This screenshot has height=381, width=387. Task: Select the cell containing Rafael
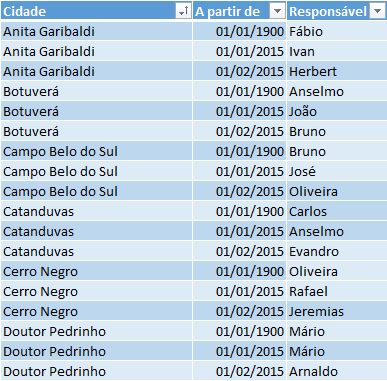pos(337,291)
